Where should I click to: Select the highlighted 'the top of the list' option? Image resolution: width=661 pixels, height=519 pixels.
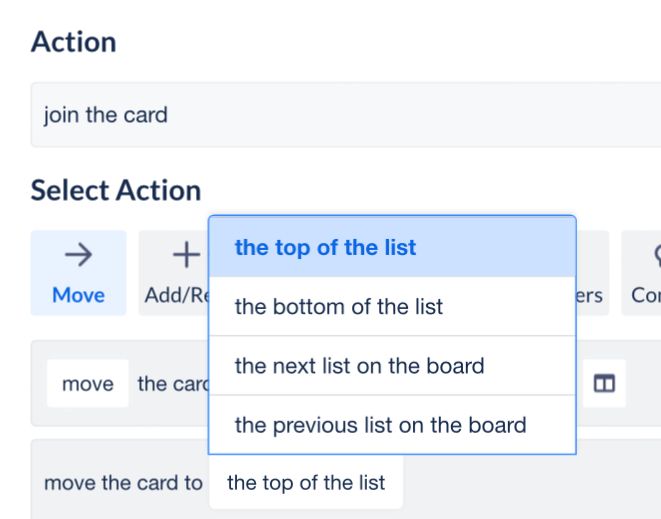click(x=392, y=247)
